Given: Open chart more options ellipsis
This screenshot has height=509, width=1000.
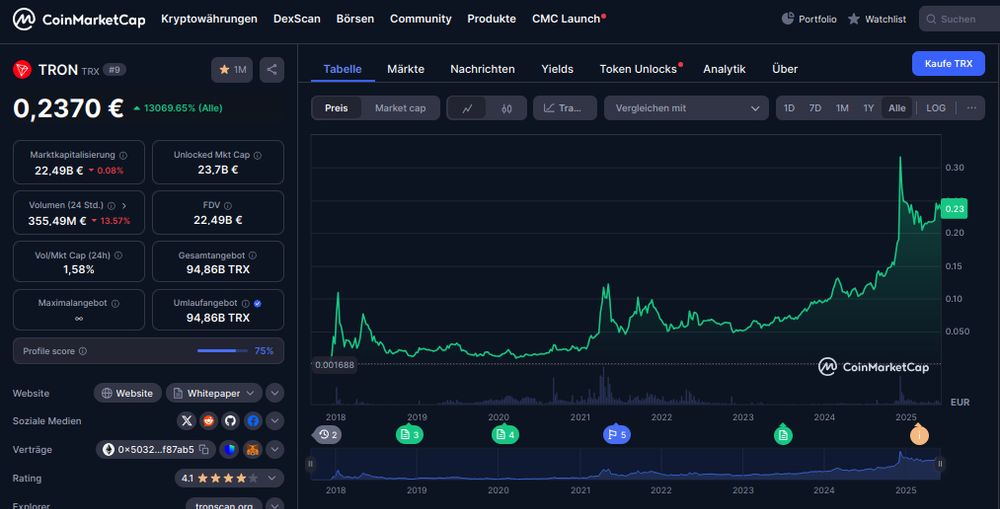Looking at the screenshot, I should pos(971,108).
